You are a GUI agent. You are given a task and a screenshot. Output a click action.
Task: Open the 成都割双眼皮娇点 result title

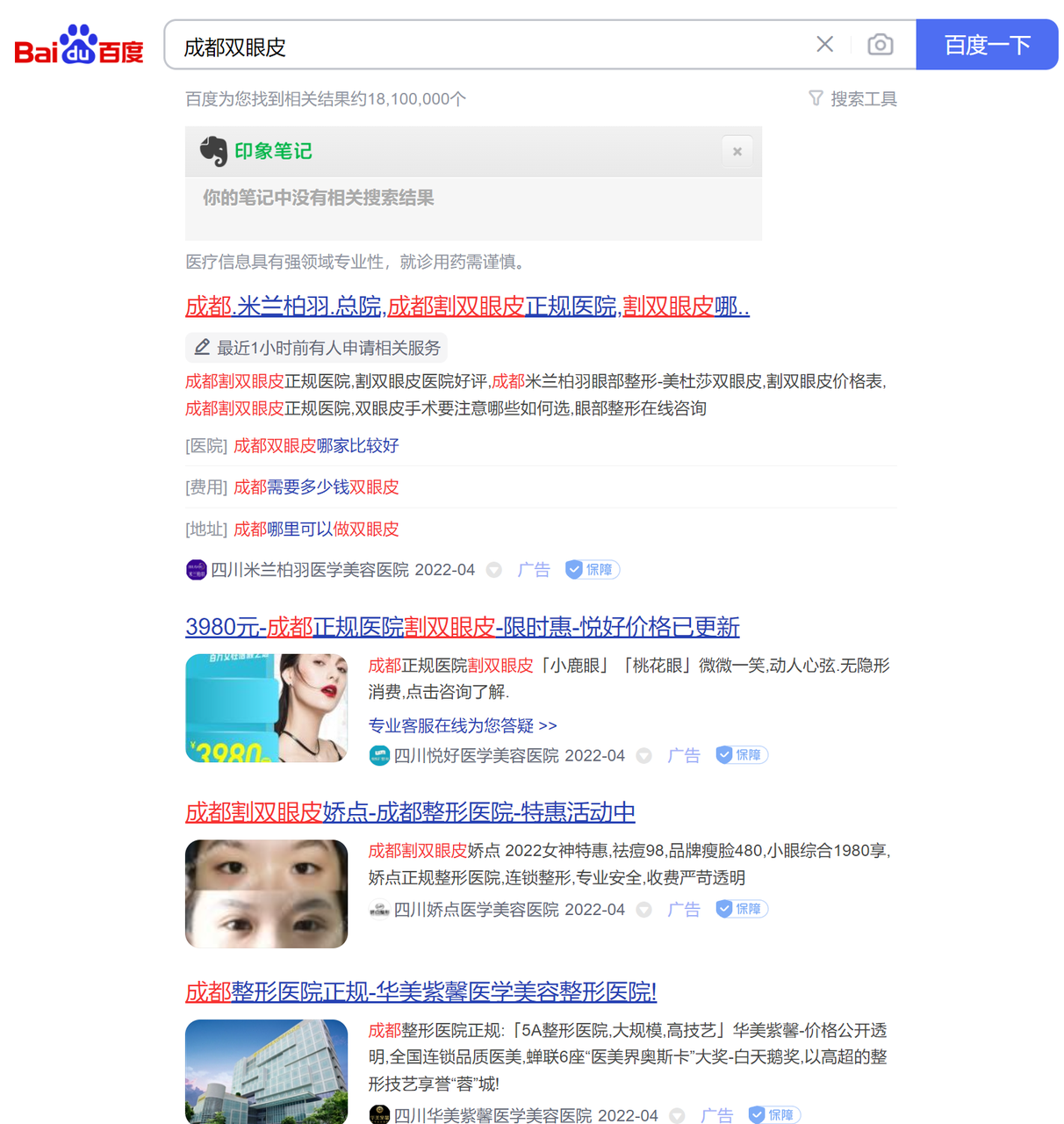[x=410, y=812]
